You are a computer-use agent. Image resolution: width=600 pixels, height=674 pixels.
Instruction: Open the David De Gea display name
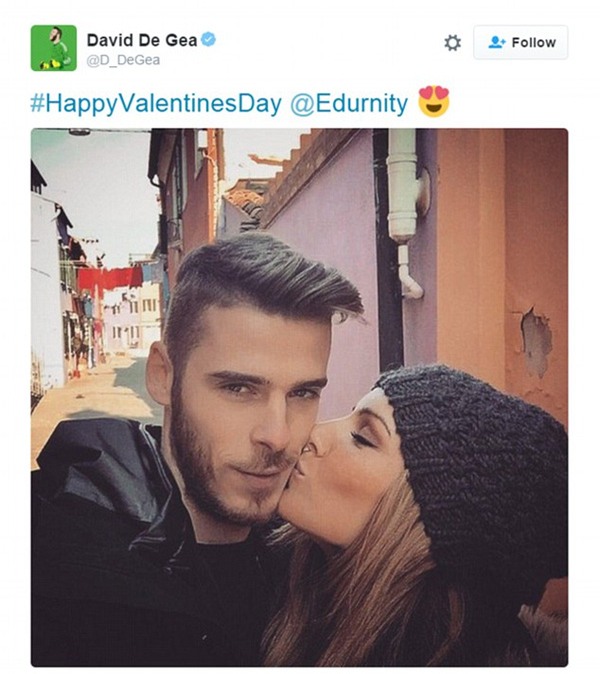tap(142, 40)
